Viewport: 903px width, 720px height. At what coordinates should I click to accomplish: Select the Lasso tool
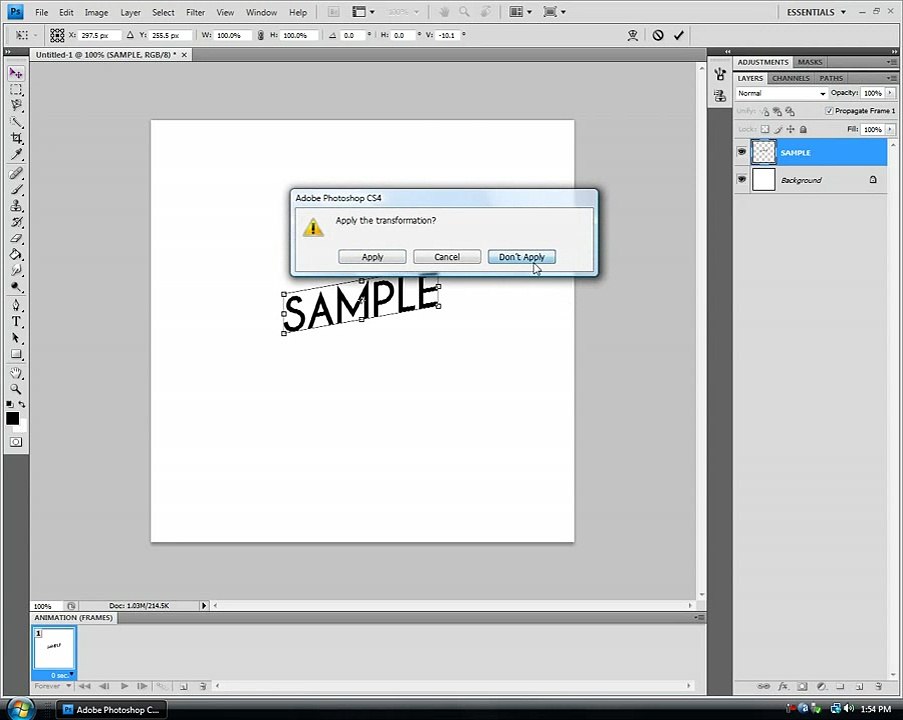tap(16, 105)
